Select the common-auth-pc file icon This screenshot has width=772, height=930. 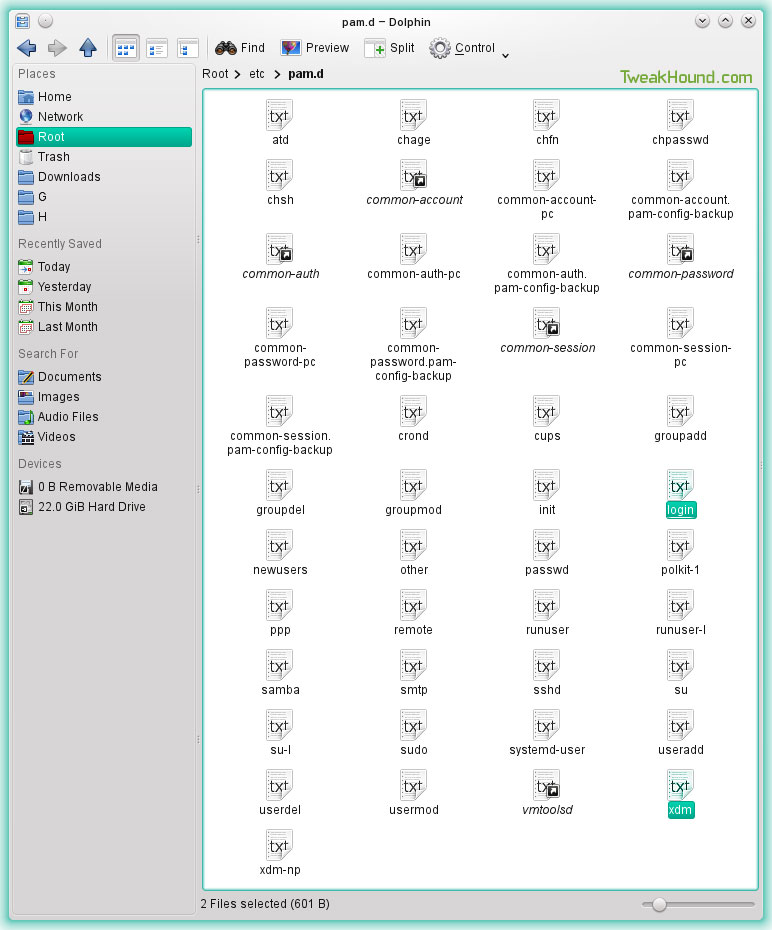(x=413, y=250)
